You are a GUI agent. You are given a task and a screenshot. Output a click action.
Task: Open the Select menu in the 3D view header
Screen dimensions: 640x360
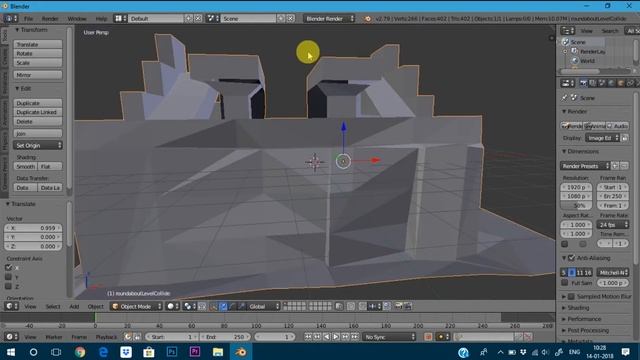click(x=53, y=307)
